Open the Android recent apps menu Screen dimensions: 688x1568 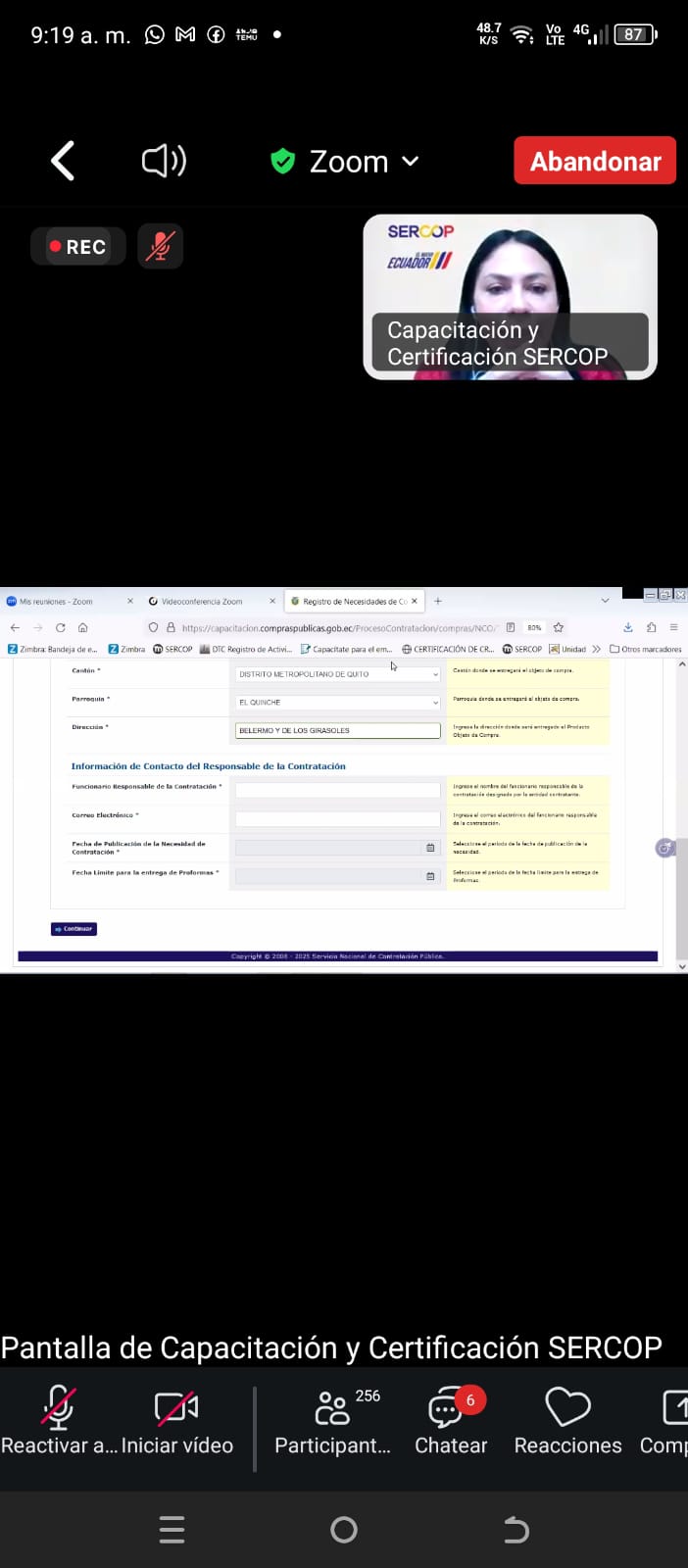[x=172, y=1529]
